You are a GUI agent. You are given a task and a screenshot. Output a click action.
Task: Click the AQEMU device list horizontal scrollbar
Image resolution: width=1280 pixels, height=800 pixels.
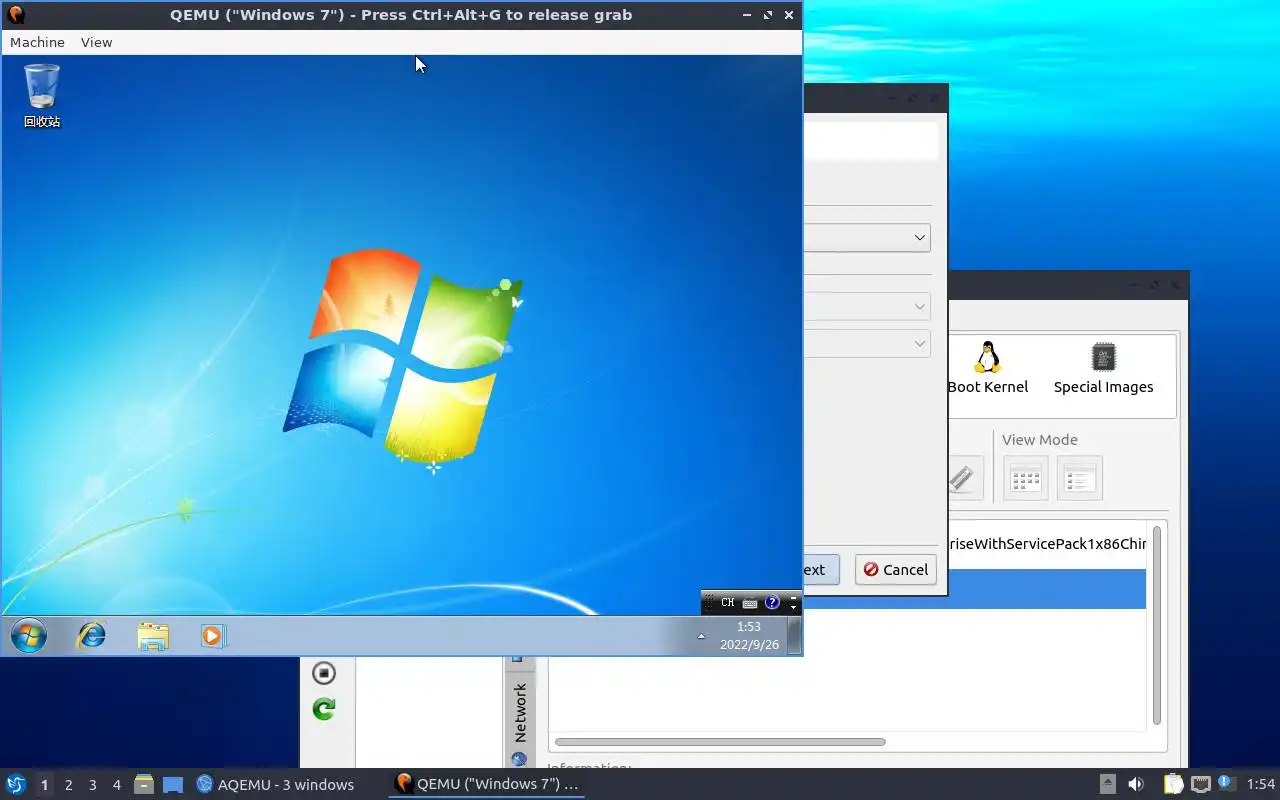[720, 742]
